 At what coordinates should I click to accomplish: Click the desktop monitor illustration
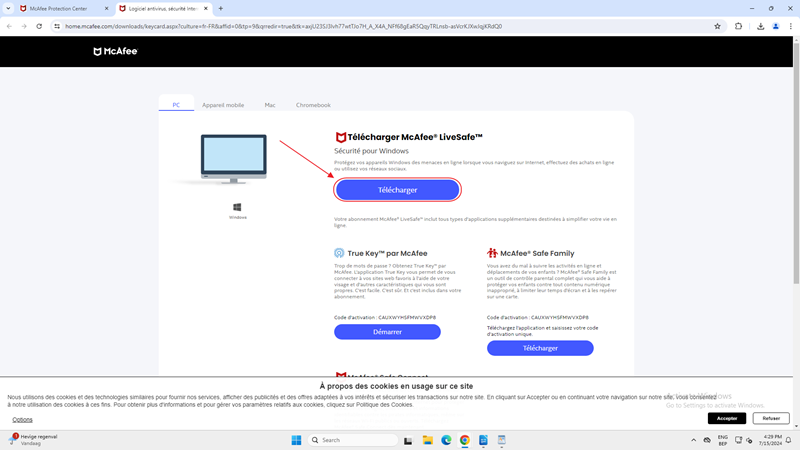click(x=234, y=159)
